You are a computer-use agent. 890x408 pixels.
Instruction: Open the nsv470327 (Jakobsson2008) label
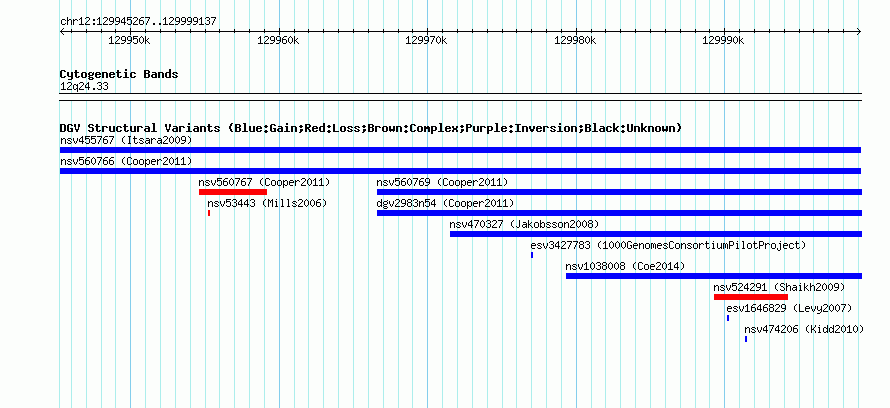(x=524, y=224)
